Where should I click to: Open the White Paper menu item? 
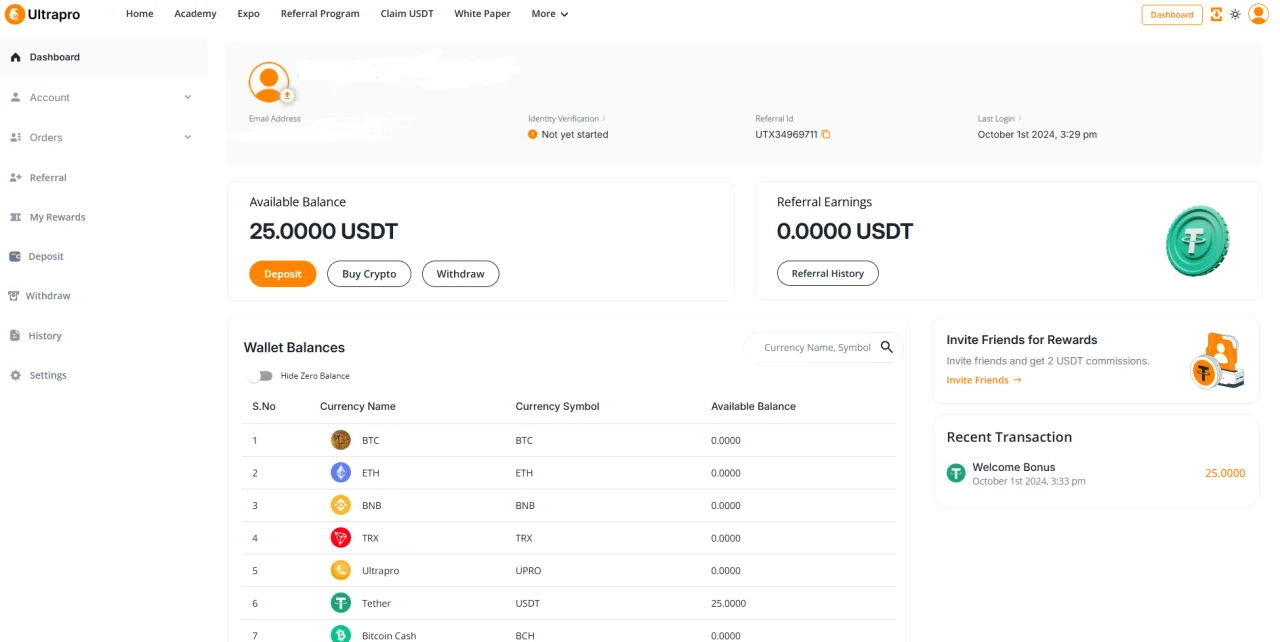coord(482,14)
